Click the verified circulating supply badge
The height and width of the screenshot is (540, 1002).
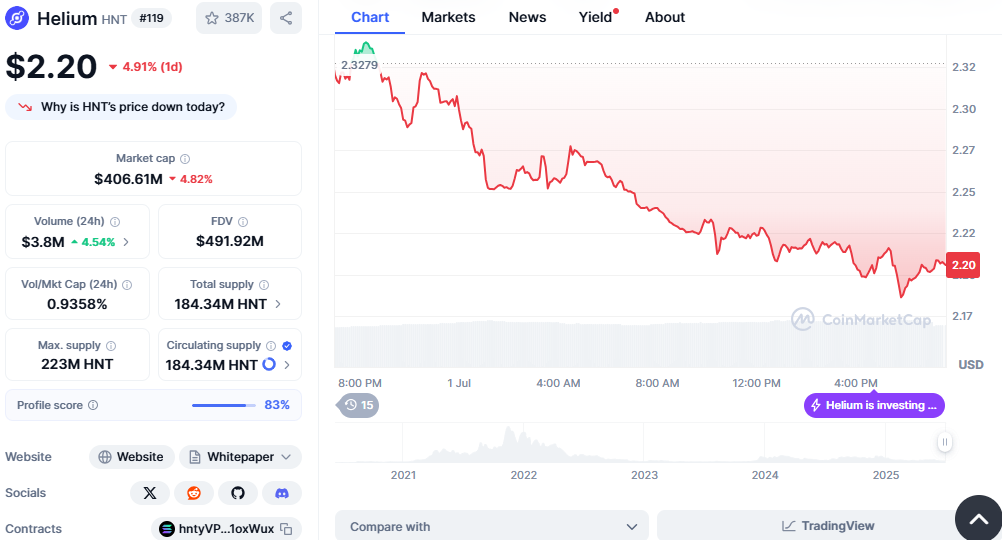287,346
